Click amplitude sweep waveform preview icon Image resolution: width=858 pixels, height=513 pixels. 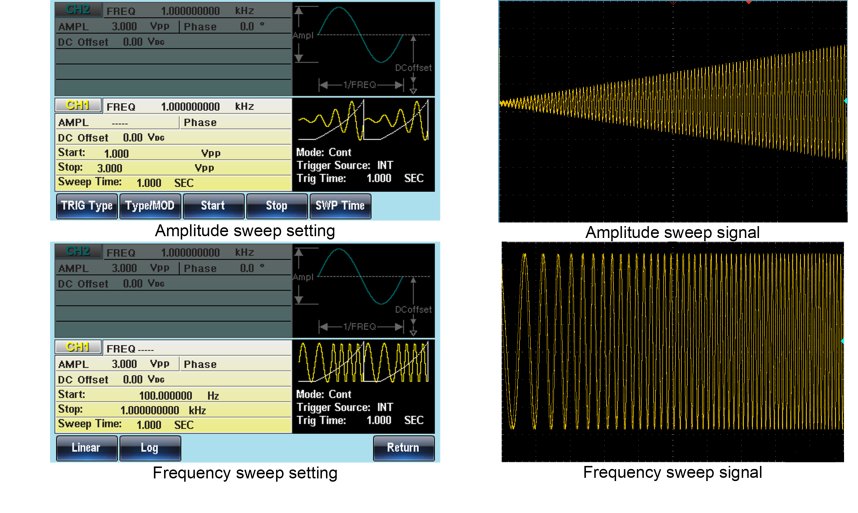point(363,121)
